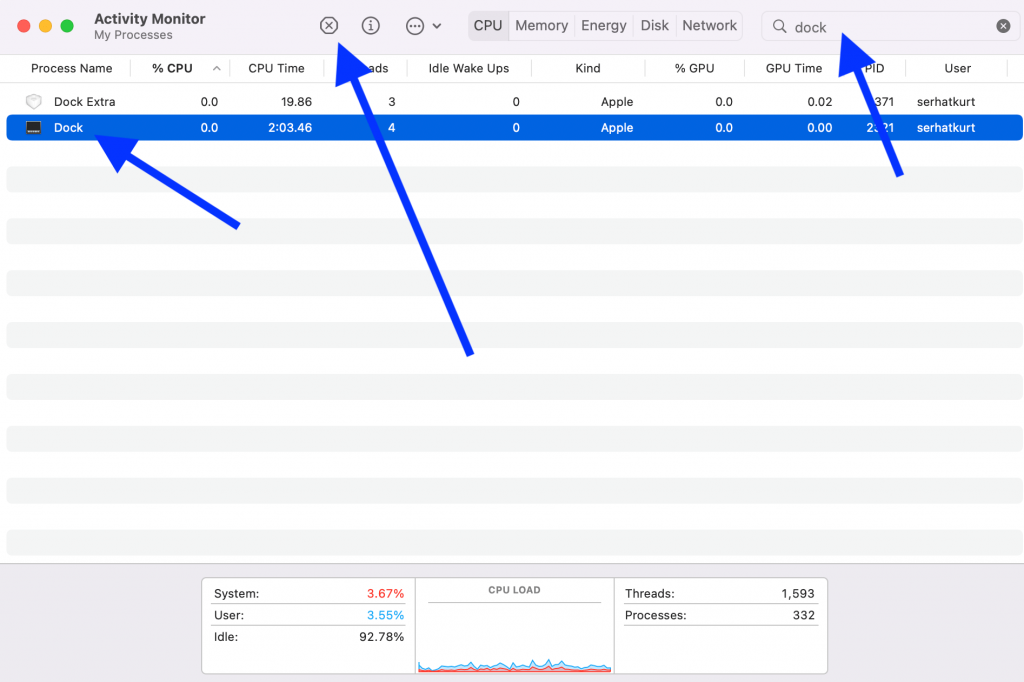The width and height of the screenshot is (1024, 682).
Task: Click the Threads total "1,593"
Action: 798,593
